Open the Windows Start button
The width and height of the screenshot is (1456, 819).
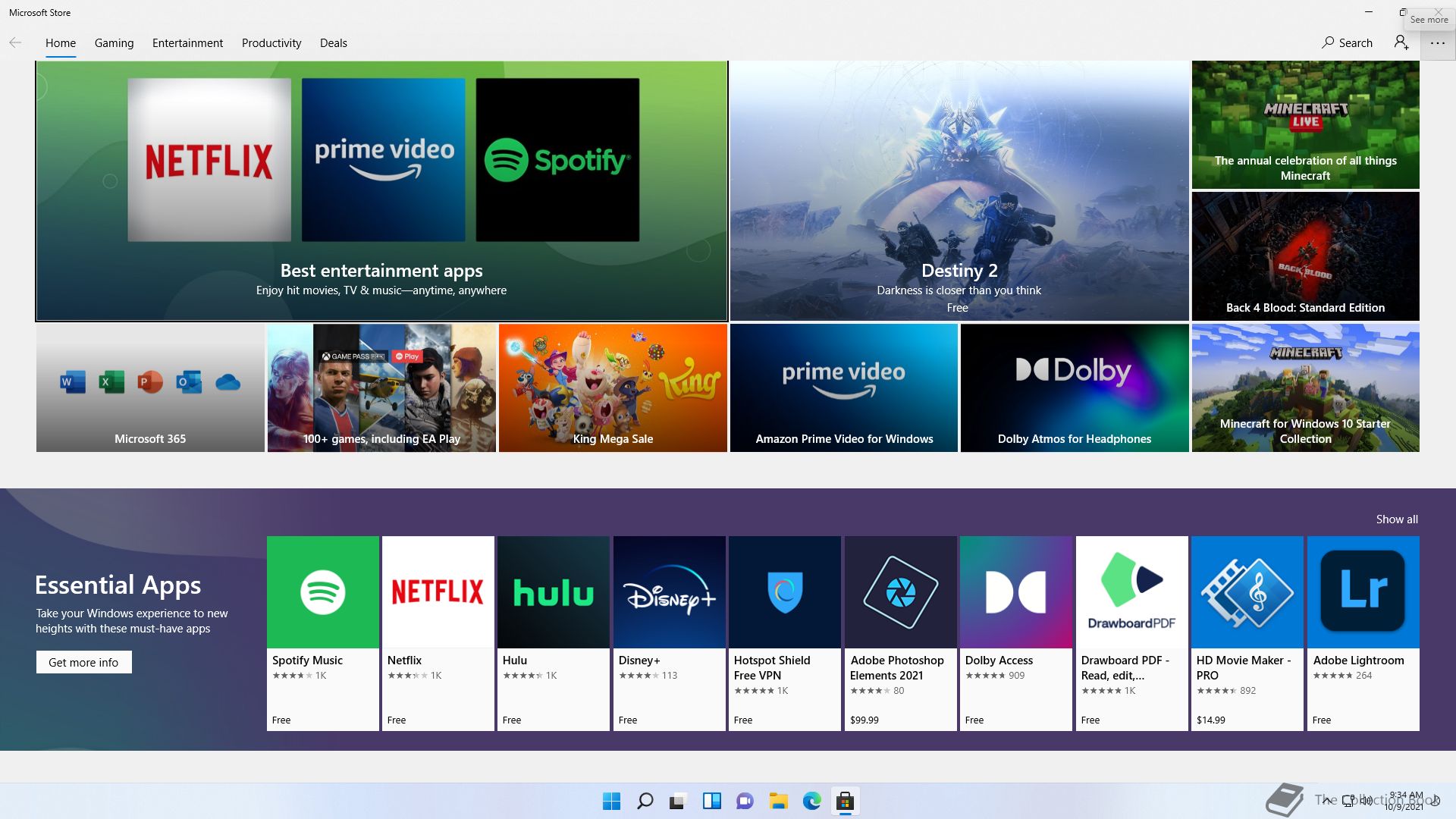point(611,801)
